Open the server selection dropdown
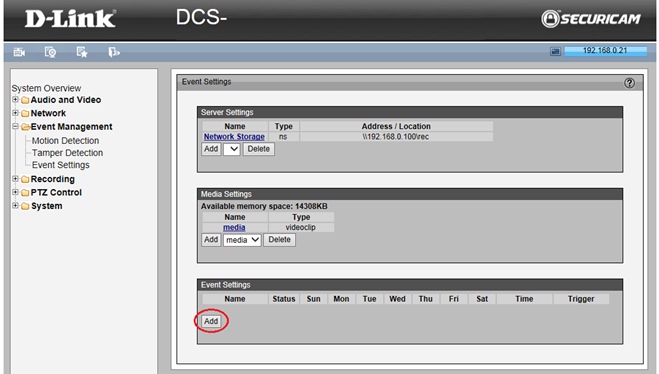Viewport: 659px width, 374px height. [232, 149]
